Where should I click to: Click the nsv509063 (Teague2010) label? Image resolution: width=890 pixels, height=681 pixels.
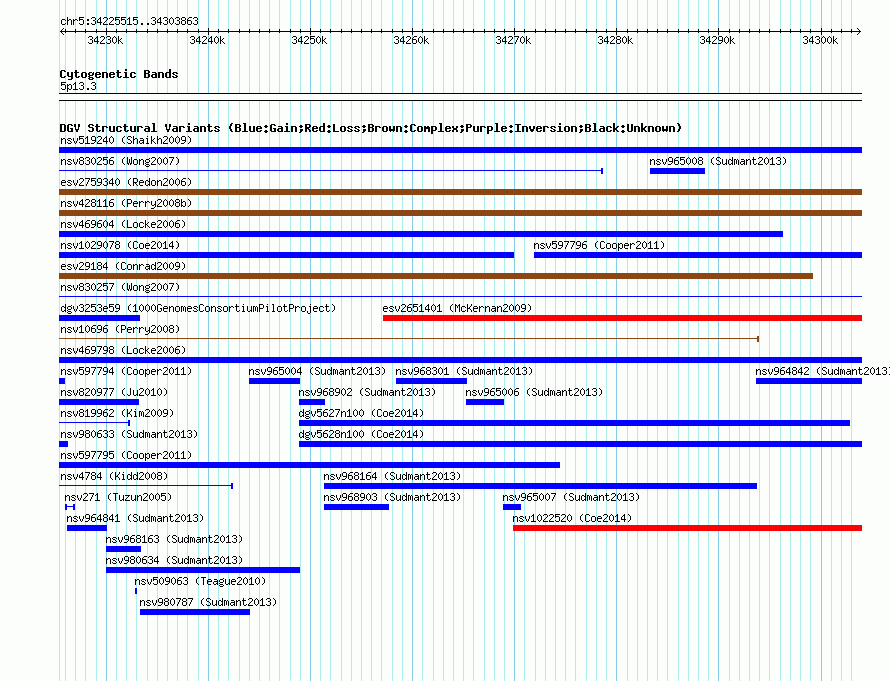tap(200, 581)
